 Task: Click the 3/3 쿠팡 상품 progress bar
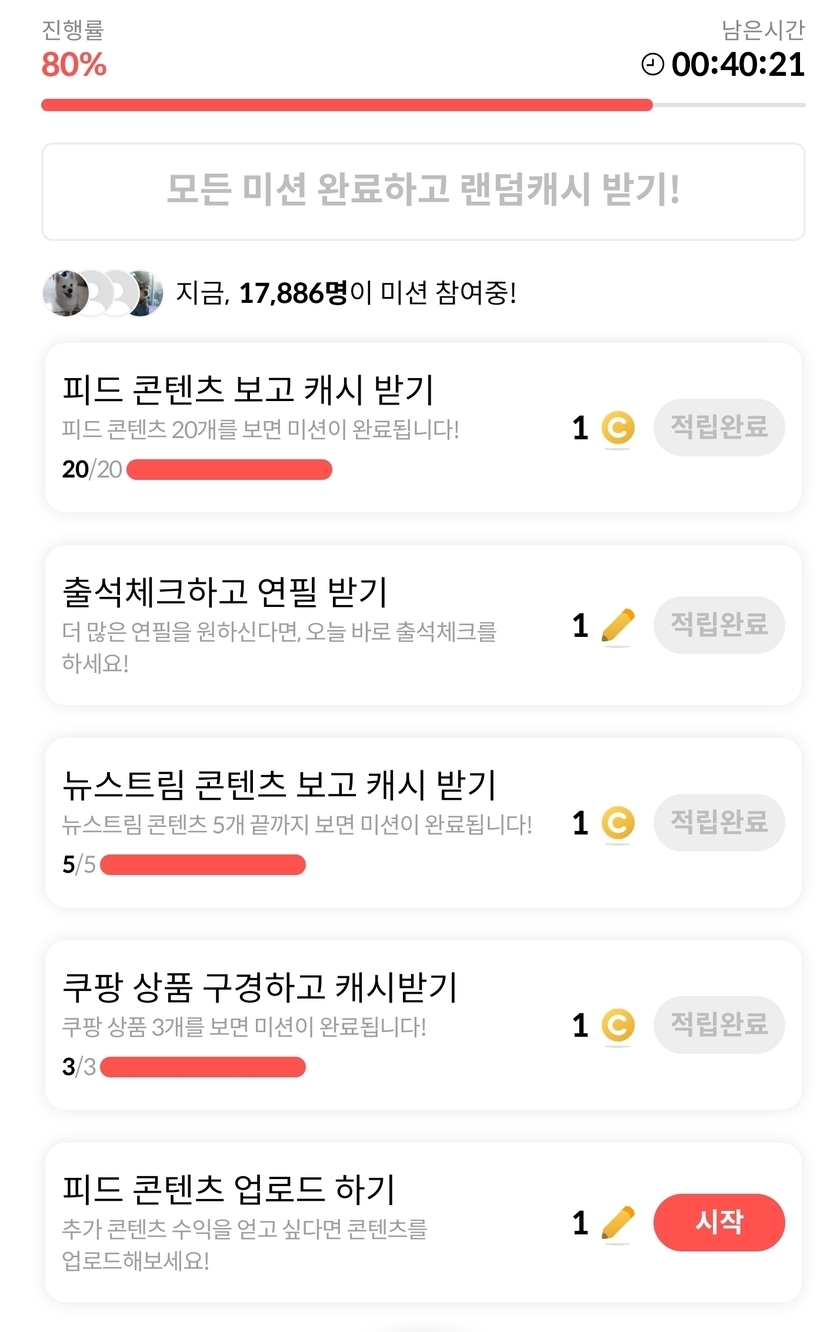[202, 1067]
